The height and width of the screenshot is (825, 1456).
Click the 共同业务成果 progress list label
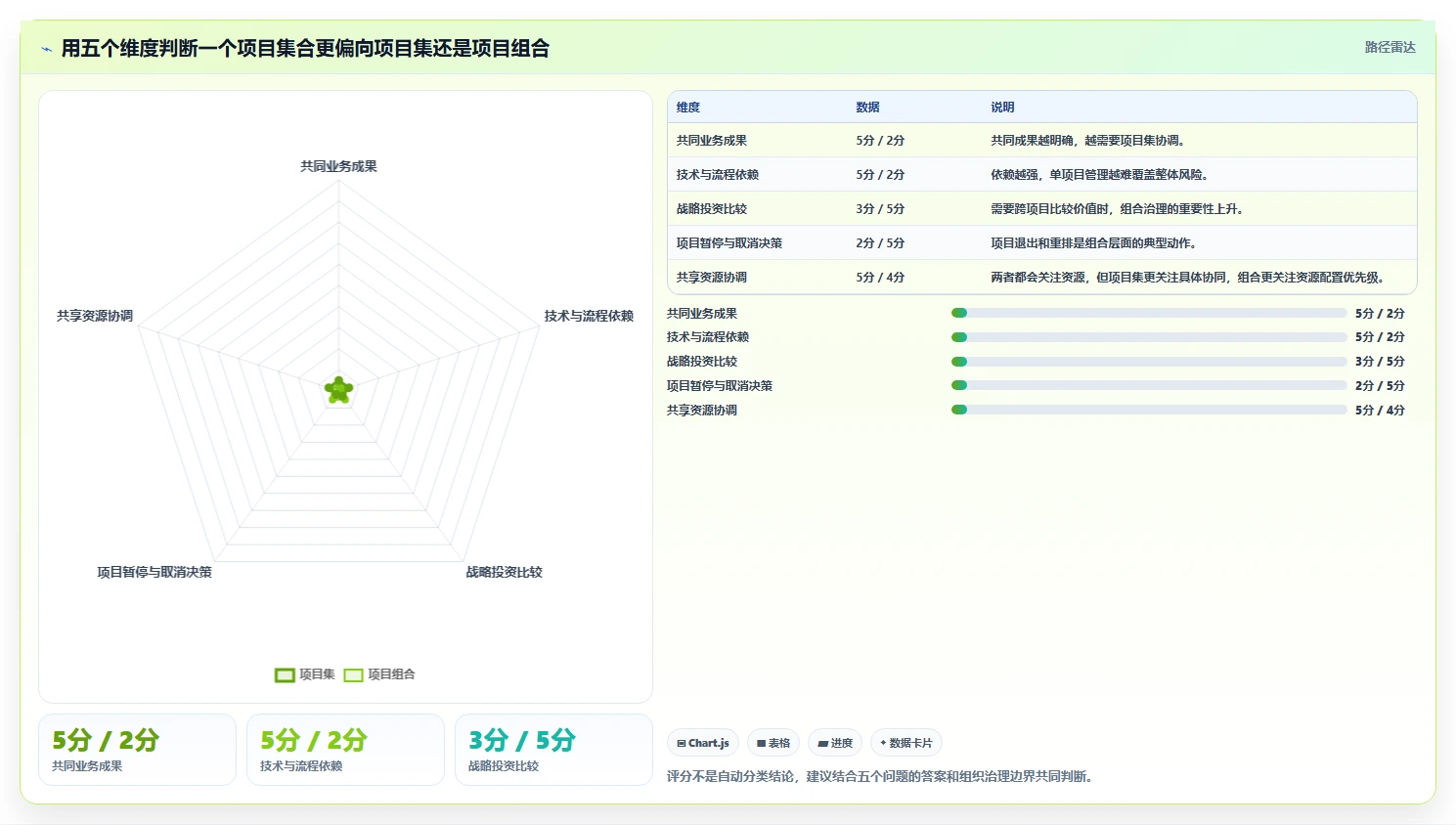(x=702, y=314)
